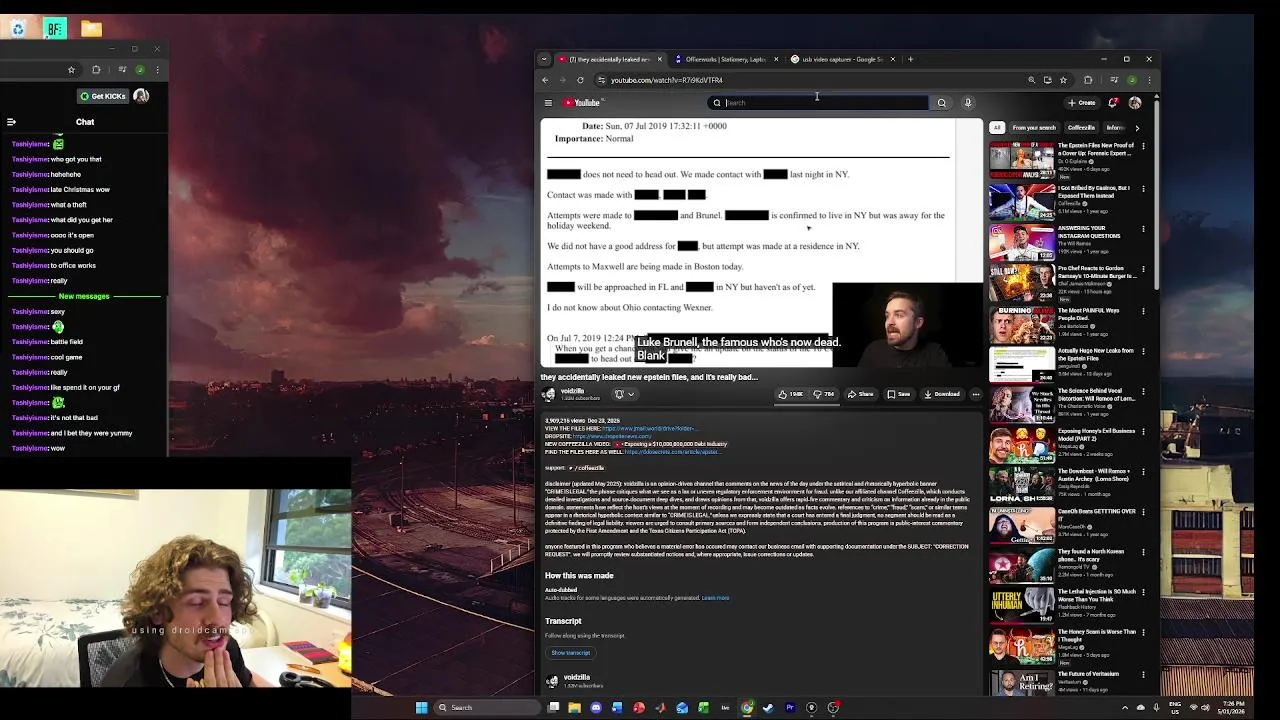The width and height of the screenshot is (1280, 720).
Task: Open Windows Start menu
Action: pos(421,708)
